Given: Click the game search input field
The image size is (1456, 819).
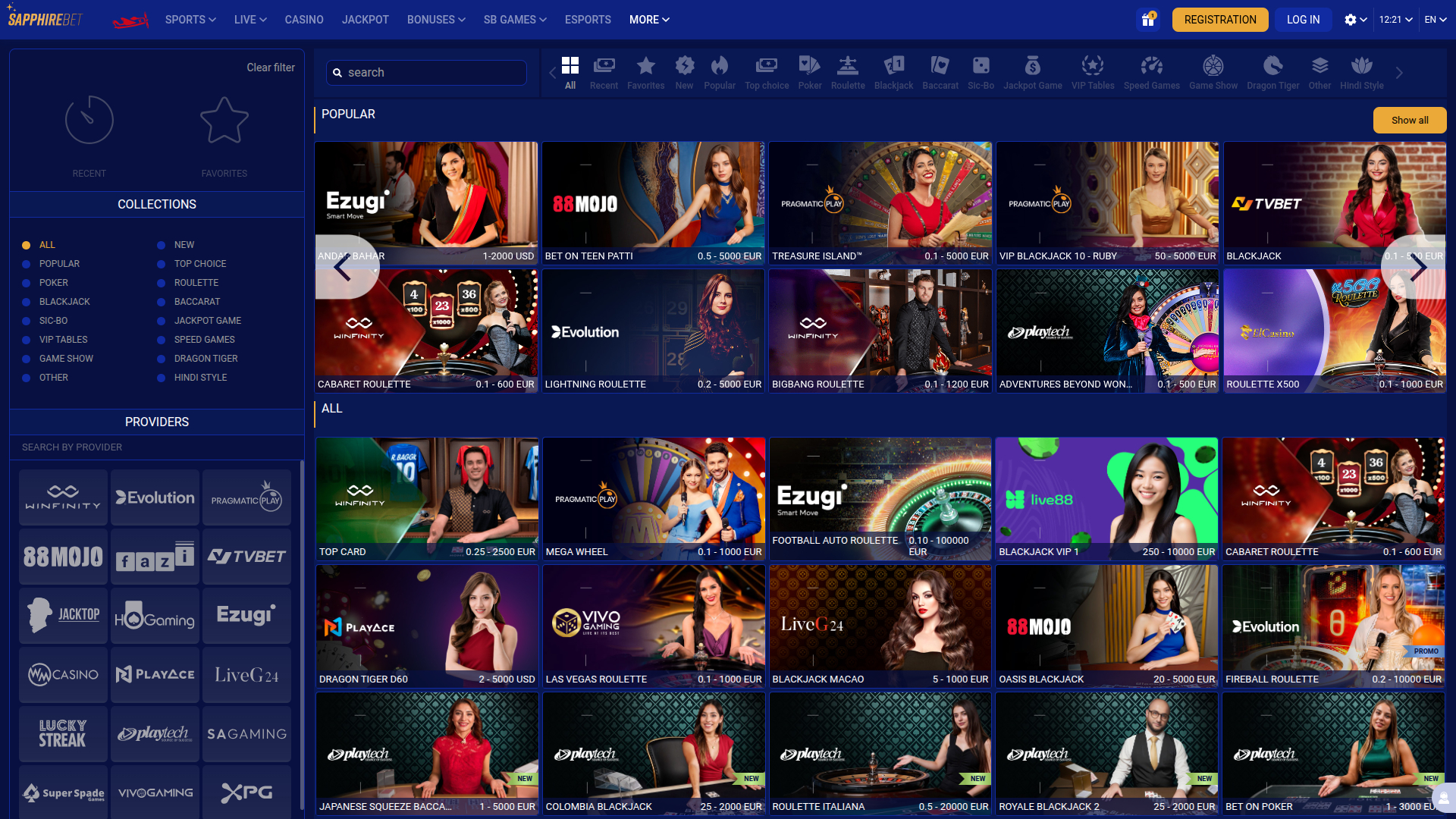Looking at the screenshot, I should (425, 72).
